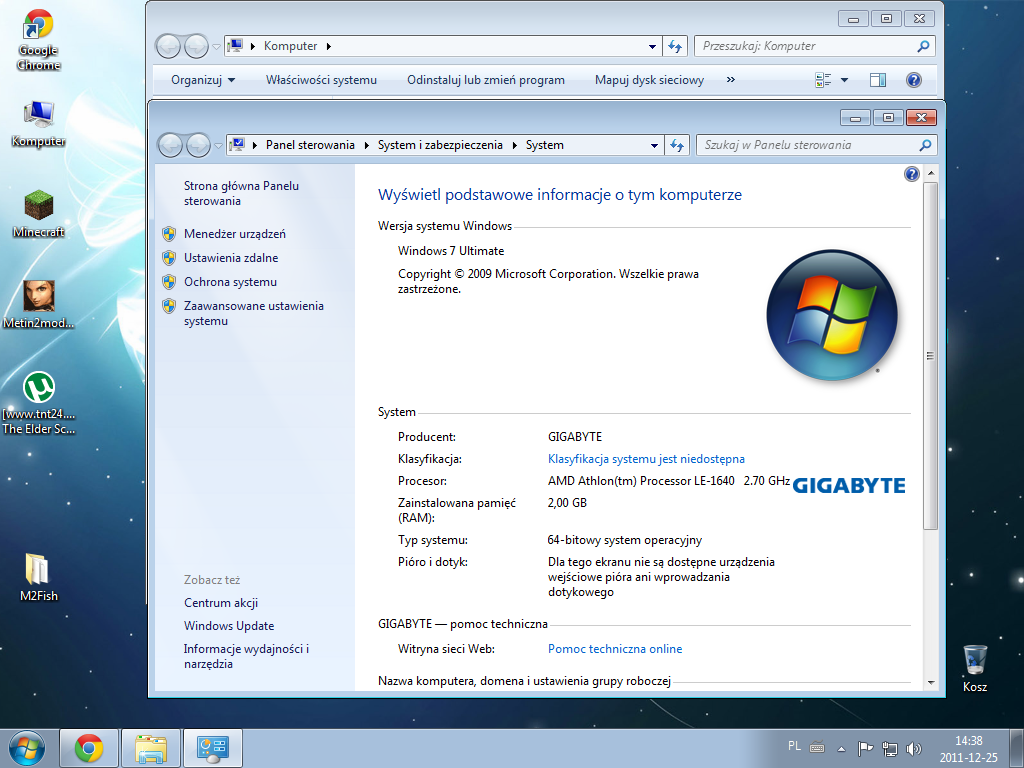Expand System address bar history dropdown
This screenshot has height=768, width=1024.
coord(654,146)
